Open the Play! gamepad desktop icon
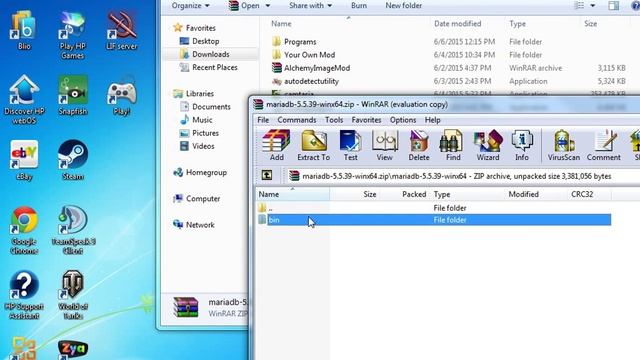This screenshot has width=640, height=360. [x=122, y=96]
